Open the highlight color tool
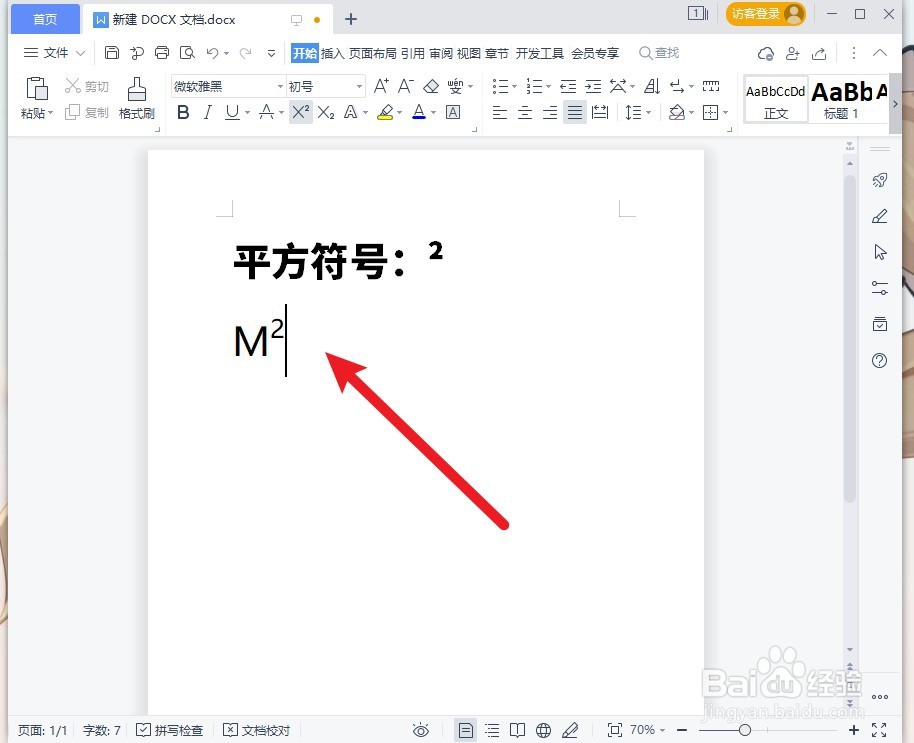914x743 pixels. tap(386, 112)
